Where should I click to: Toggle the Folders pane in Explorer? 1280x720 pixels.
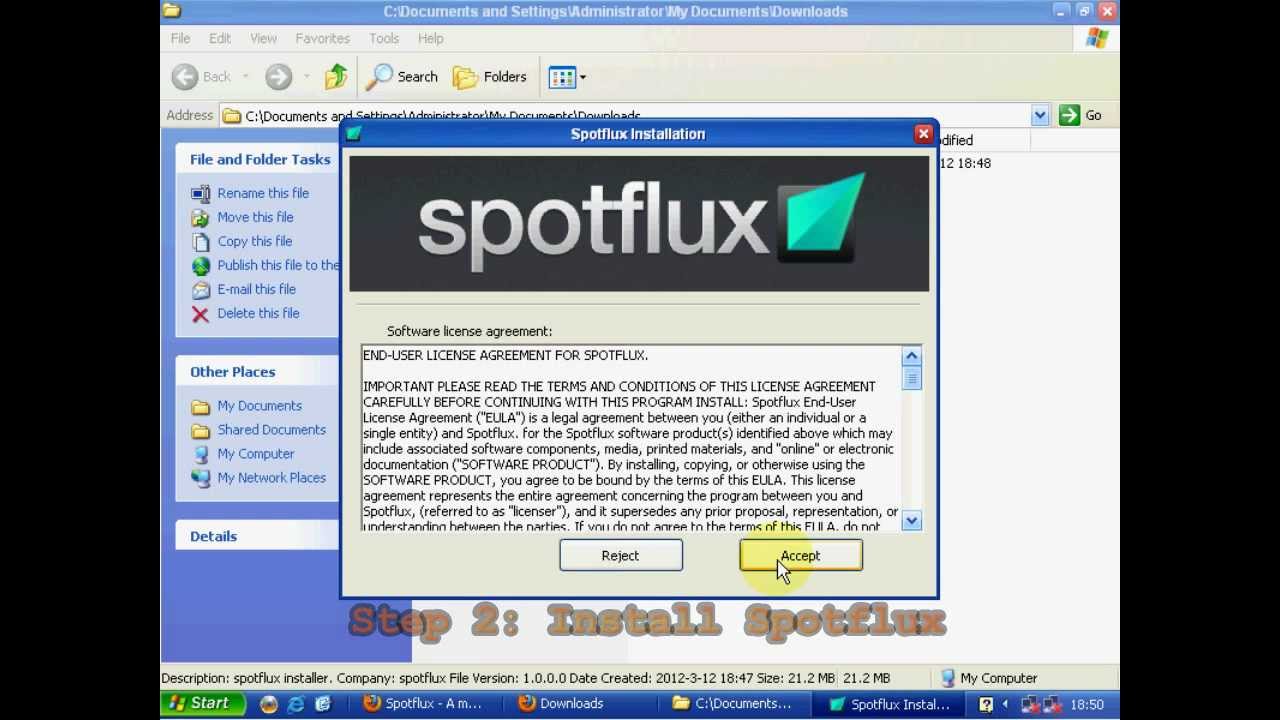(490, 77)
